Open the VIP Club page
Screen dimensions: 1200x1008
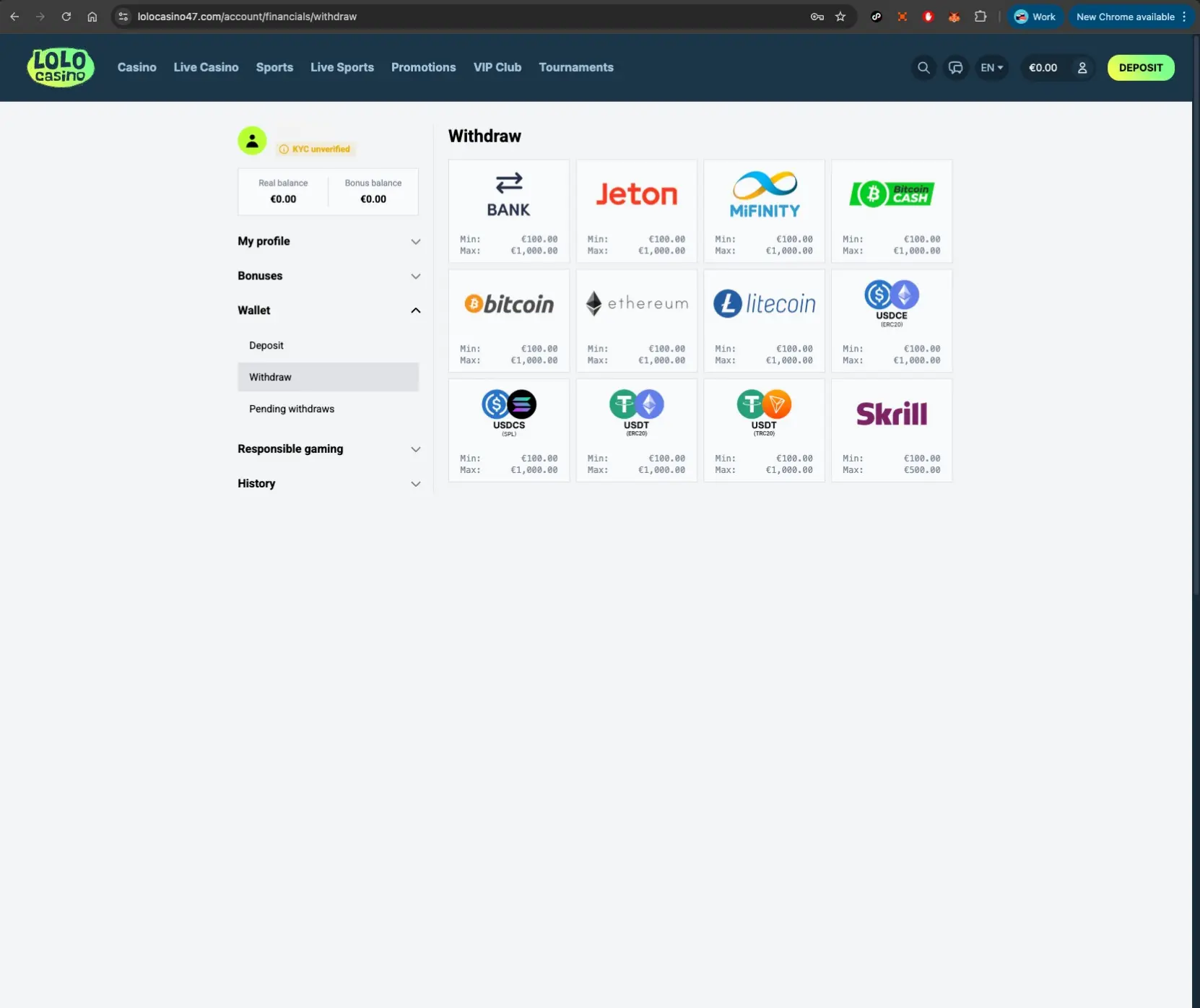click(497, 67)
